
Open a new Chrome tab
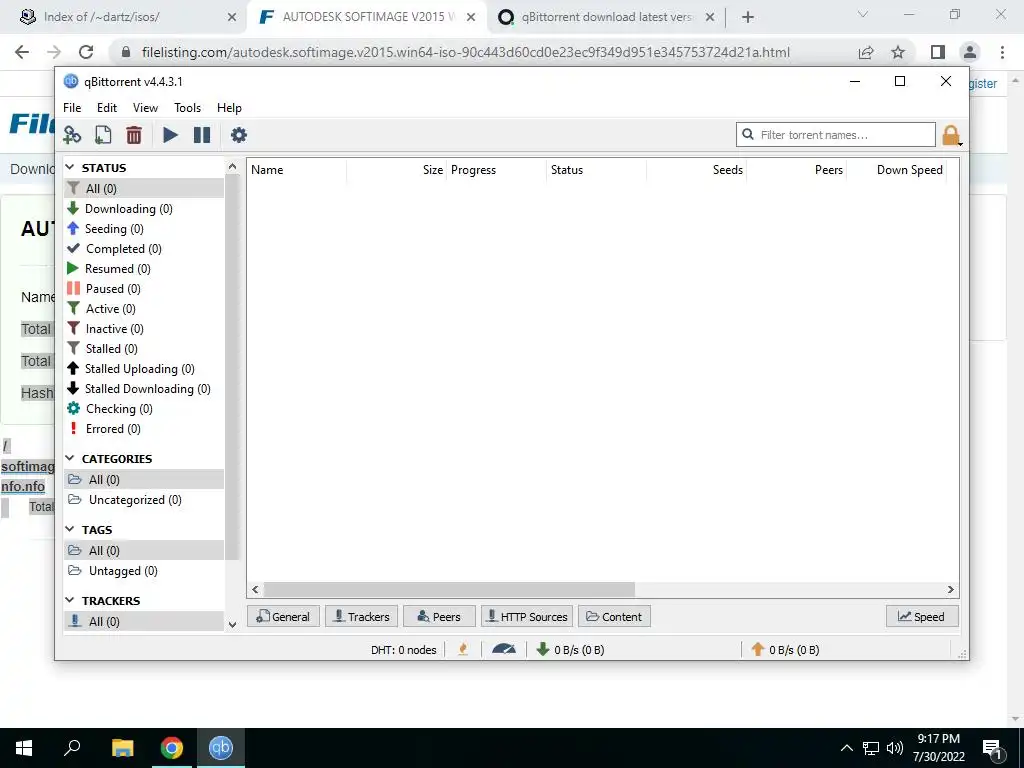(748, 17)
